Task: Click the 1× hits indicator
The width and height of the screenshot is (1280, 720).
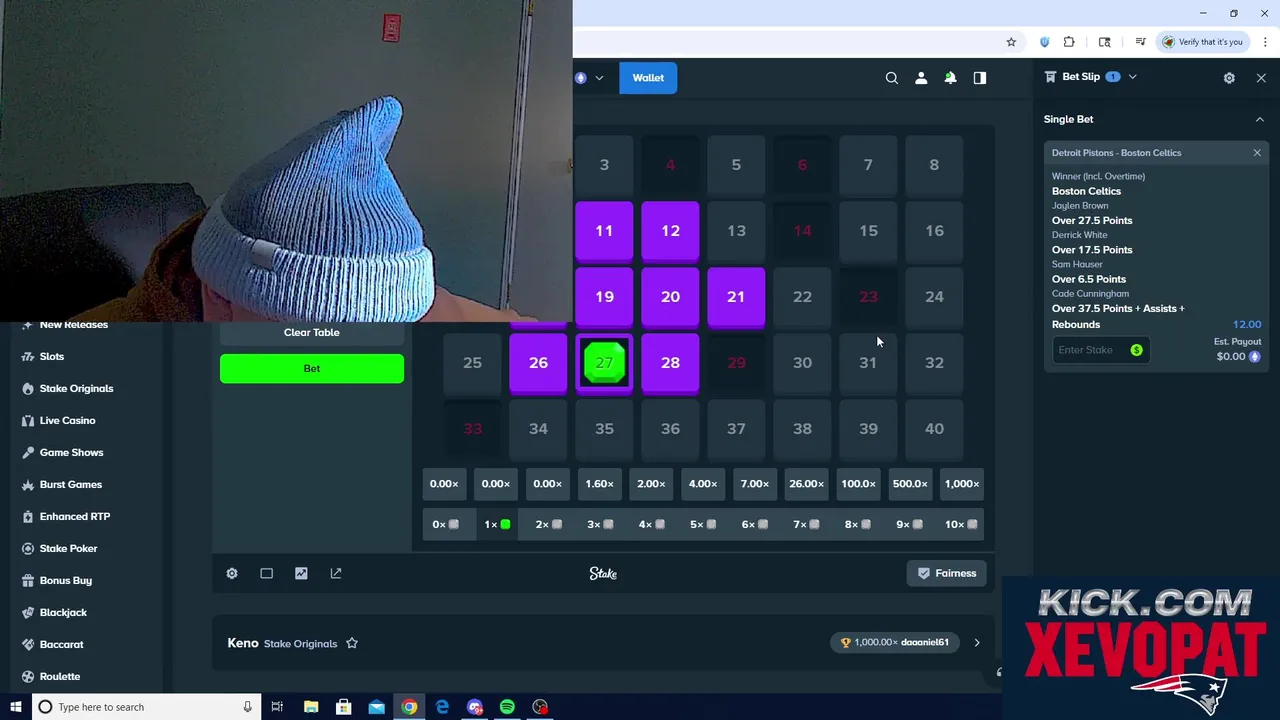Action: tap(498, 524)
